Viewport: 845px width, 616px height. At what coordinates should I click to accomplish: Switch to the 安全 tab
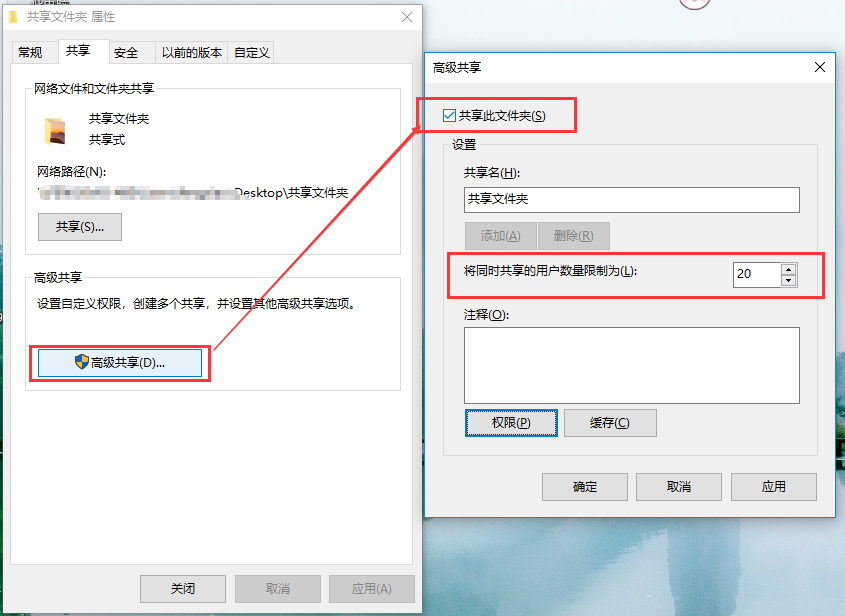click(x=127, y=52)
